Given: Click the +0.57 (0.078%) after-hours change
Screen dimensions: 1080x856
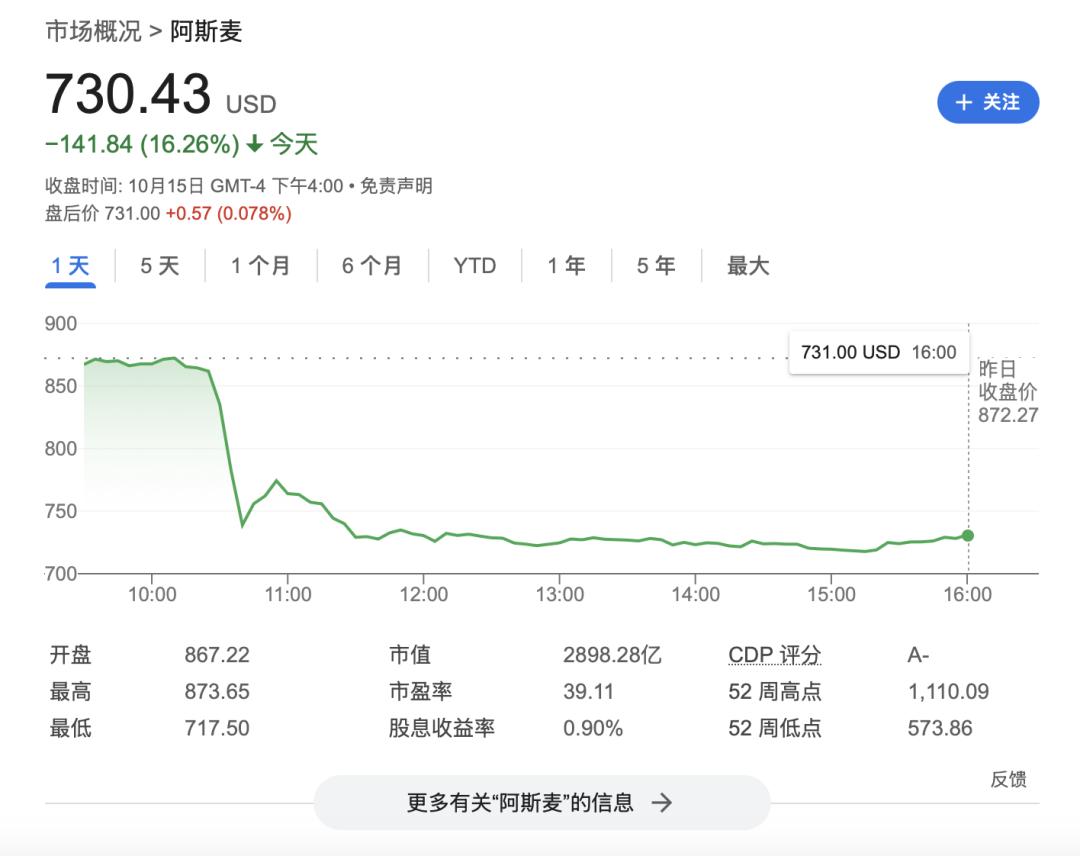Looking at the screenshot, I should [229, 213].
